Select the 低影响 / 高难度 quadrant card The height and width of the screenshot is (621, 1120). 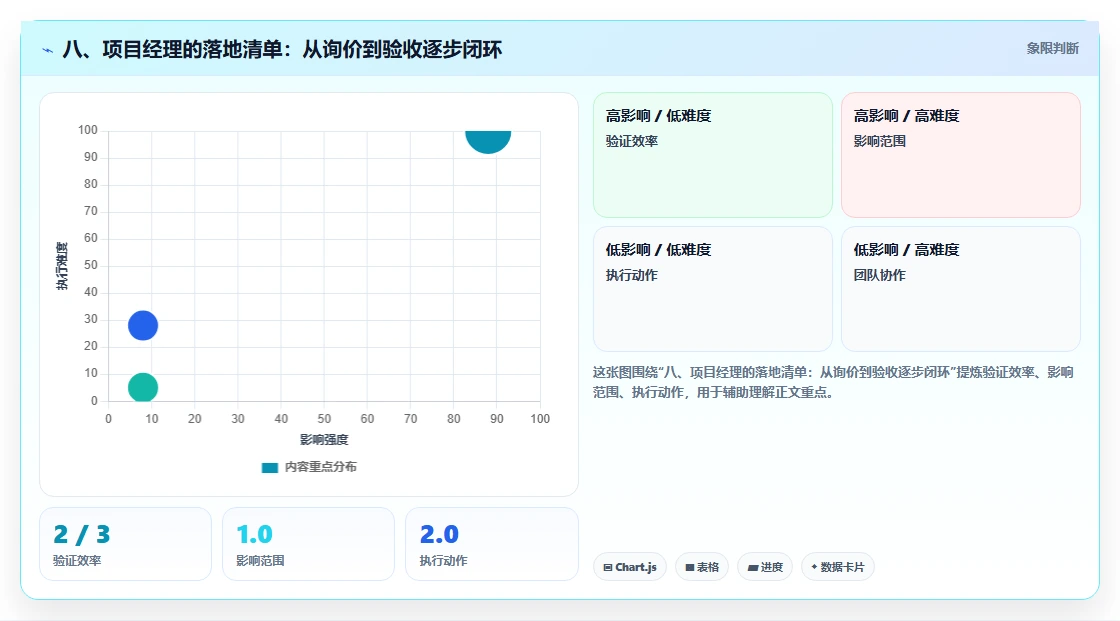[x=961, y=289]
